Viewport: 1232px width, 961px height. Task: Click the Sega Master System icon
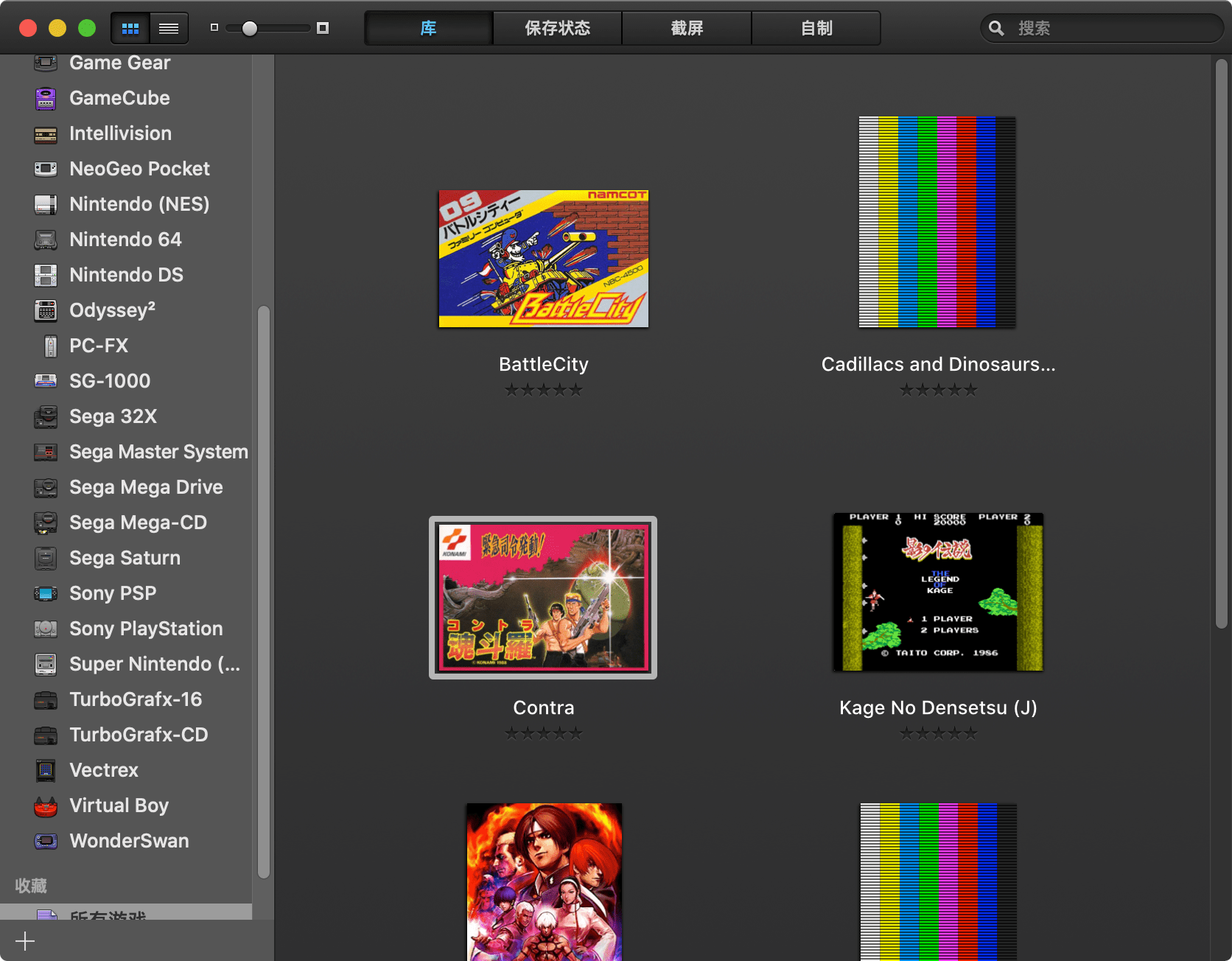[46, 452]
